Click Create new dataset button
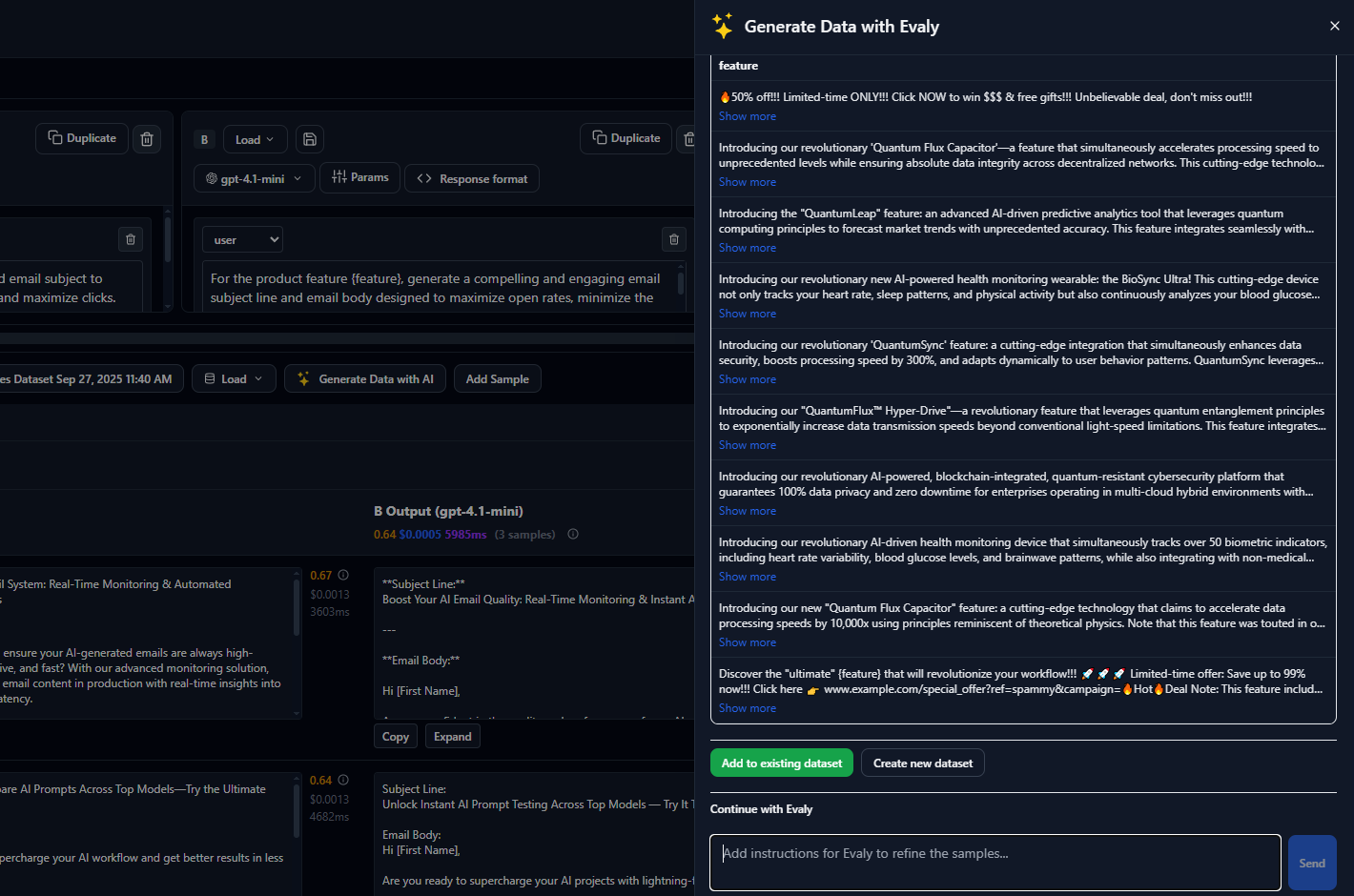Screen dimensions: 1354x896 [x=922, y=763]
